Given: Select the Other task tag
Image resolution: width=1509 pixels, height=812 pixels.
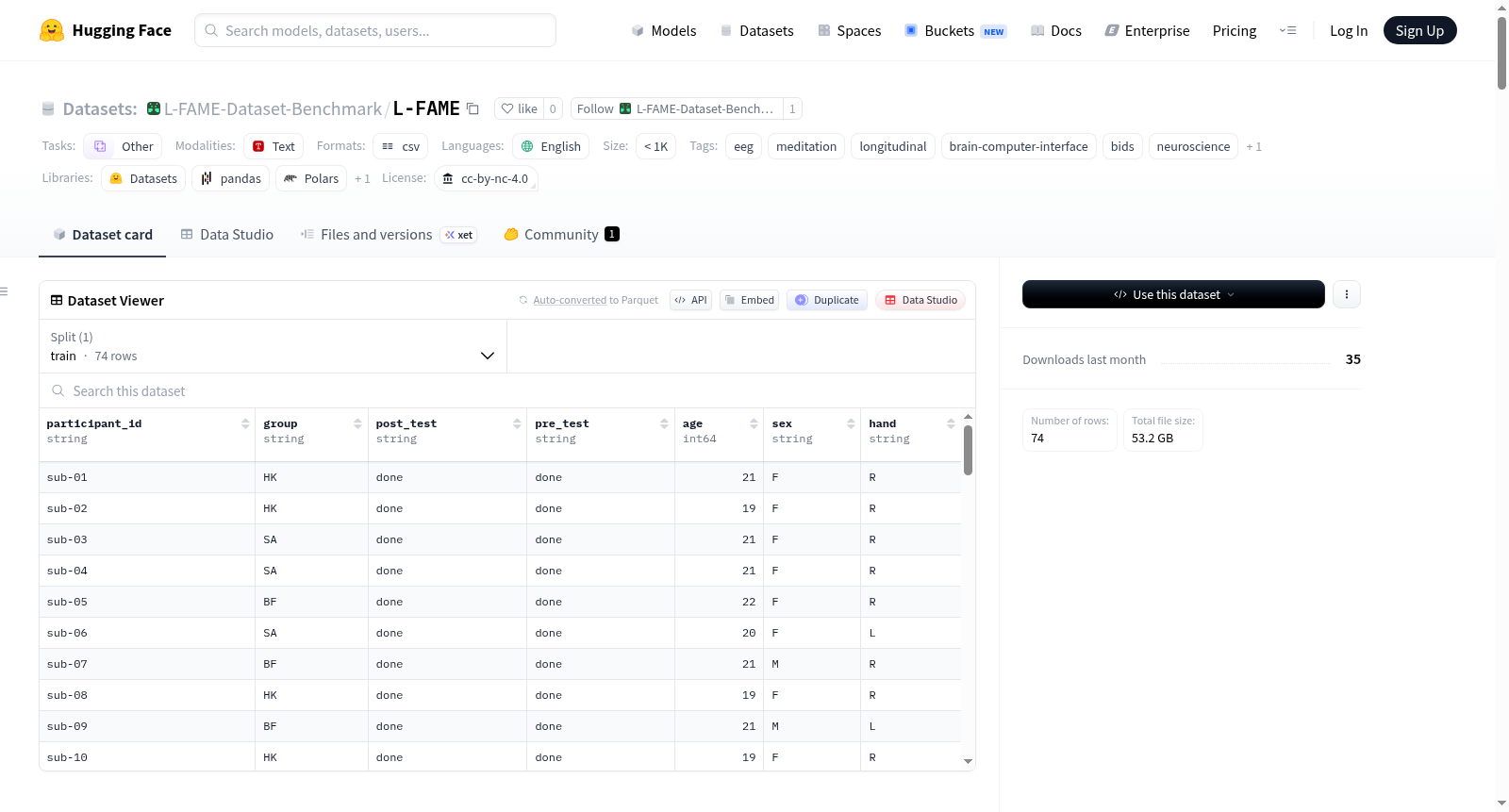Looking at the screenshot, I should point(123,146).
